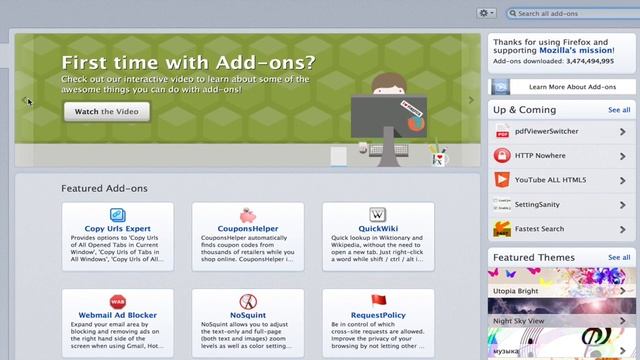Click the pdfViewerSwitcher PDF icon

click(502, 131)
